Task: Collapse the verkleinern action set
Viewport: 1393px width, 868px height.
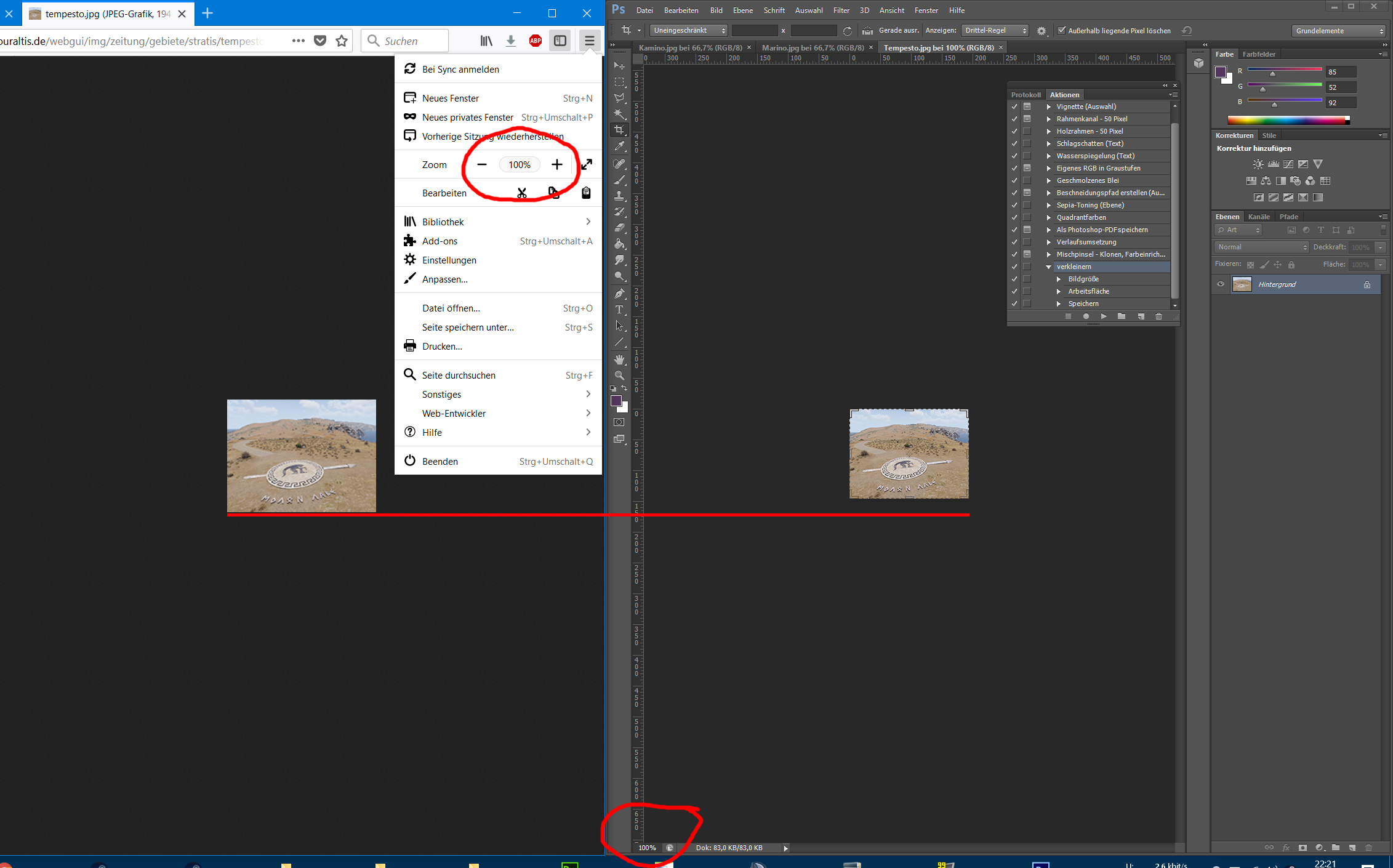Action: coord(1049,267)
